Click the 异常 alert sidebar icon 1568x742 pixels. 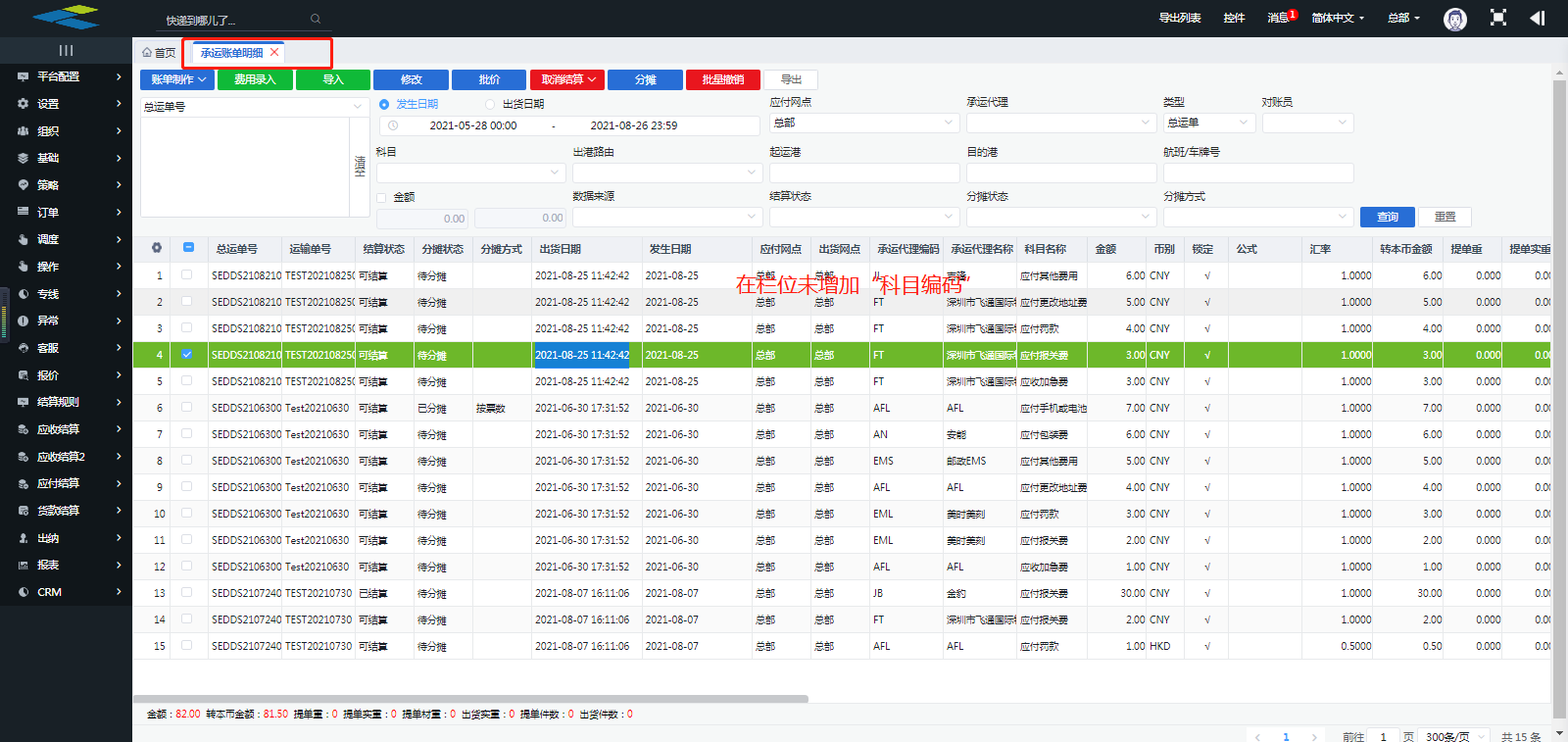tap(24, 321)
